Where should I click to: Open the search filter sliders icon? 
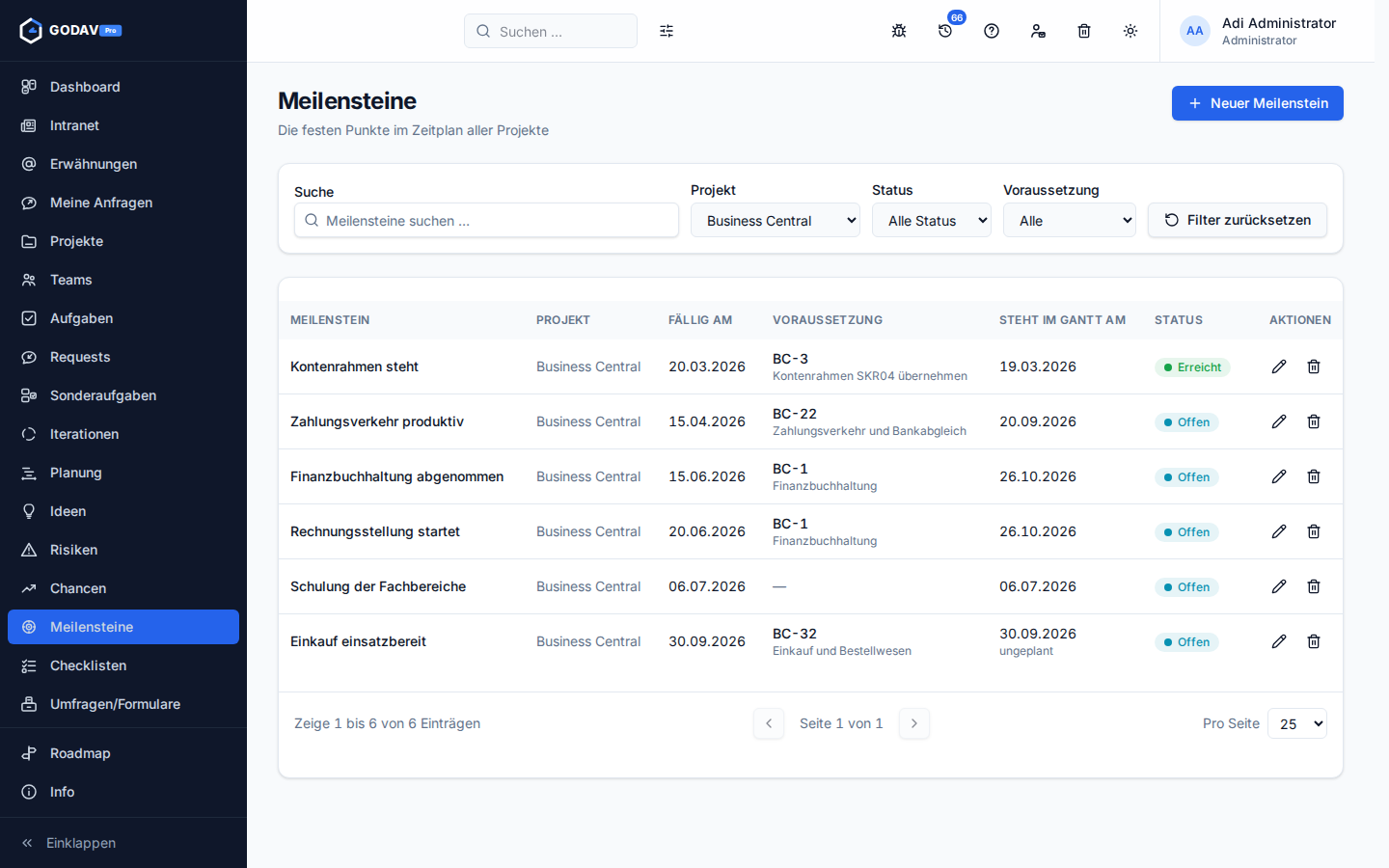(667, 31)
